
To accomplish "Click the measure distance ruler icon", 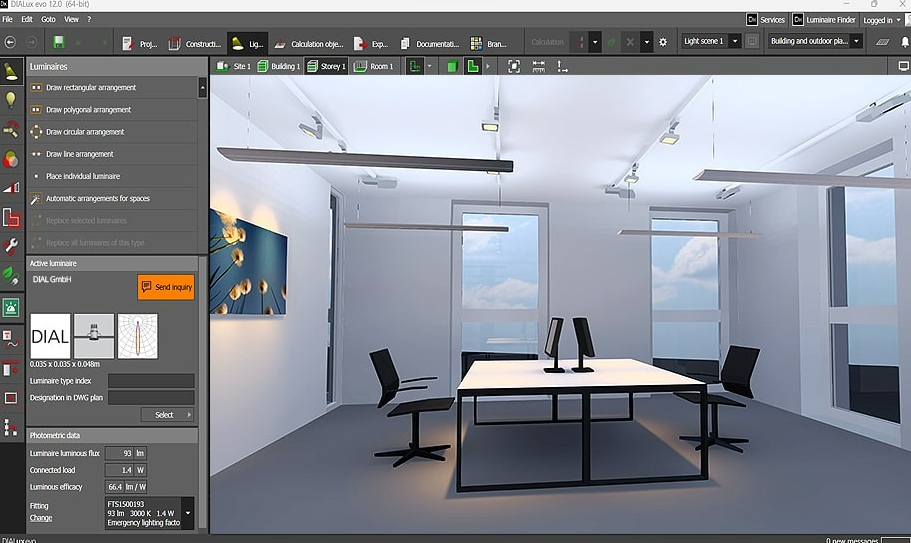I will pos(539,66).
